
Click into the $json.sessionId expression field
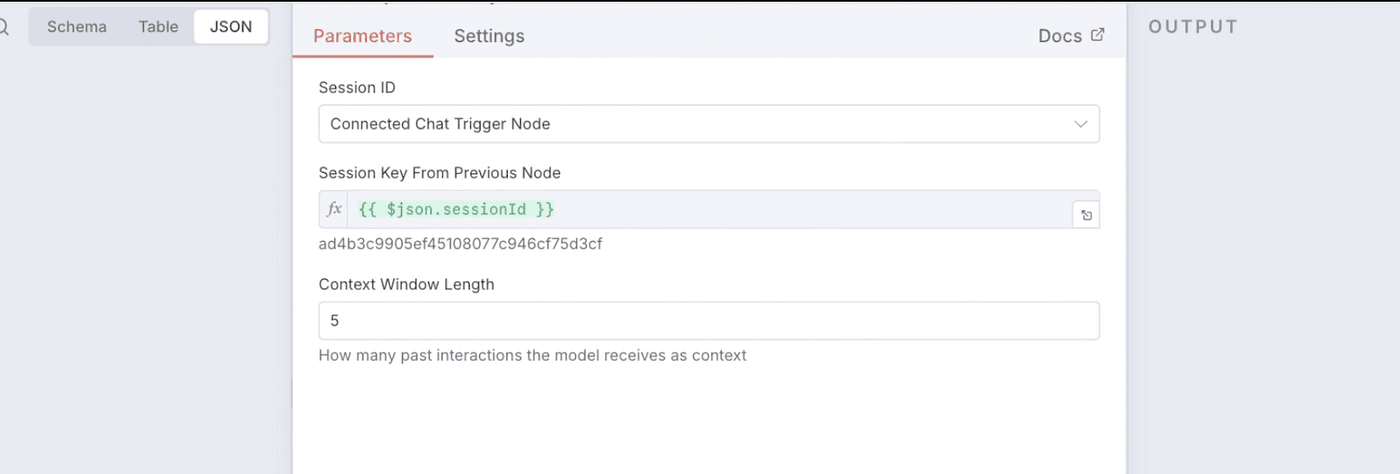coord(700,210)
